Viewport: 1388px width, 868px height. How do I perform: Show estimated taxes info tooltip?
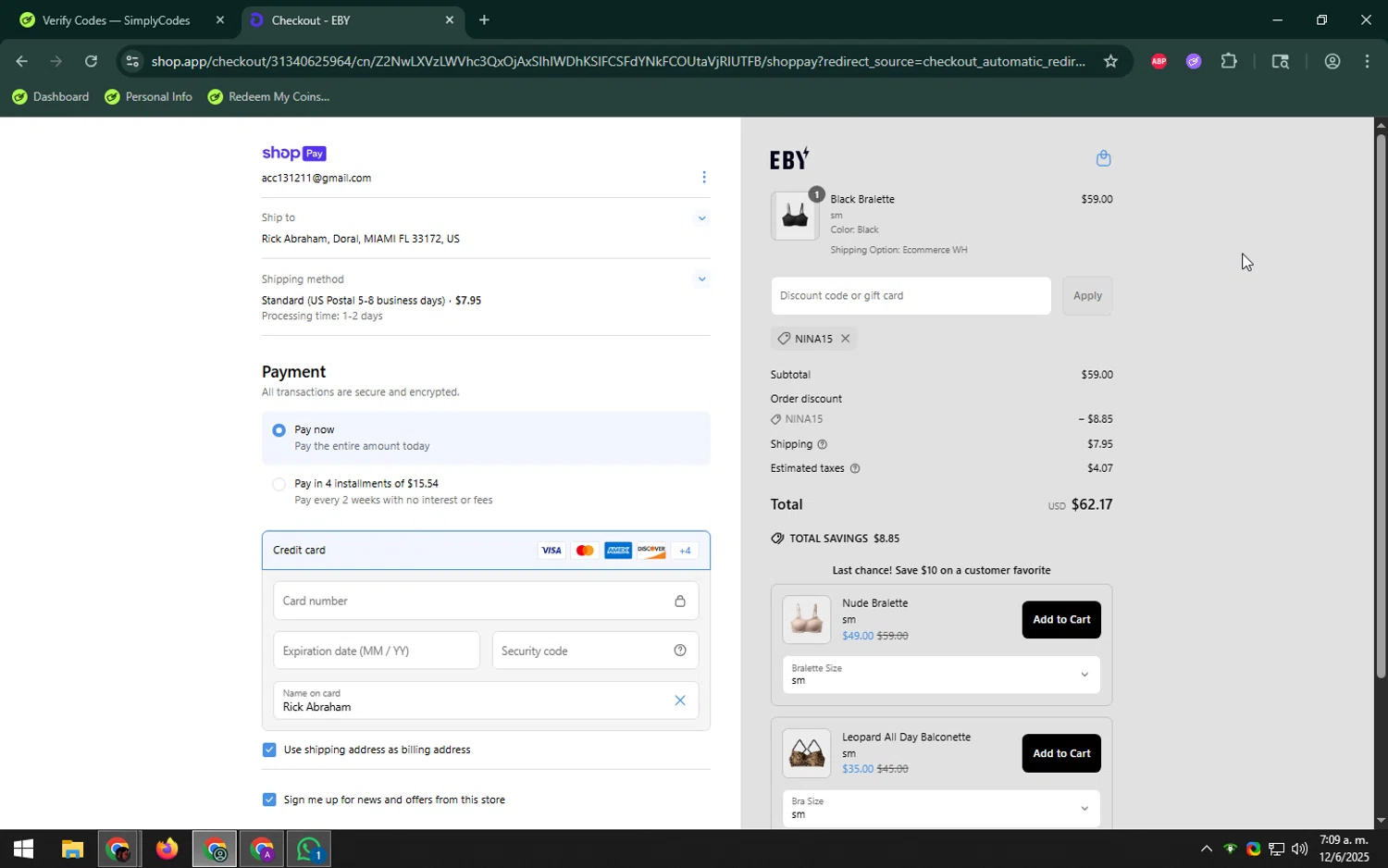(854, 469)
